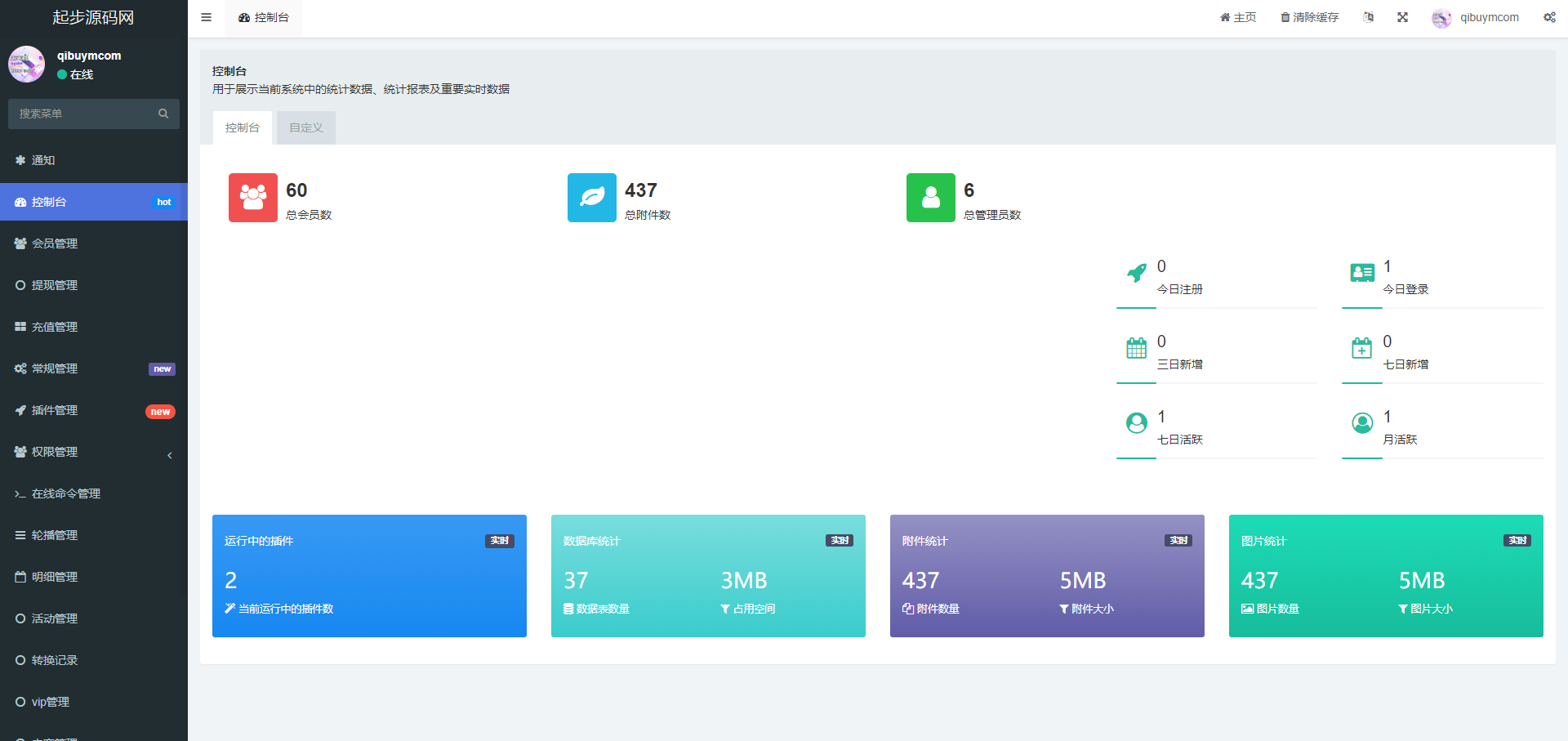The width and height of the screenshot is (1568, 741).
Task: Click the red new badge on 插件管理
Action: click(160, 412)
